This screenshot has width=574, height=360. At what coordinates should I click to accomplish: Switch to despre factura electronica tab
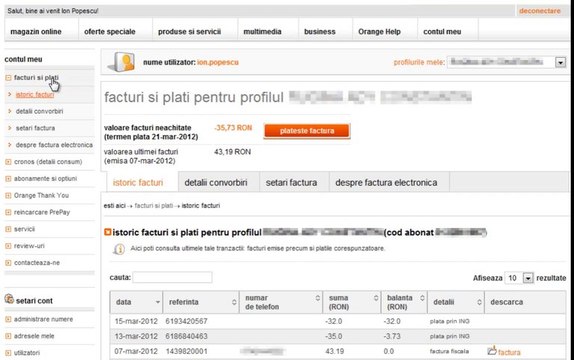[386, 182]
